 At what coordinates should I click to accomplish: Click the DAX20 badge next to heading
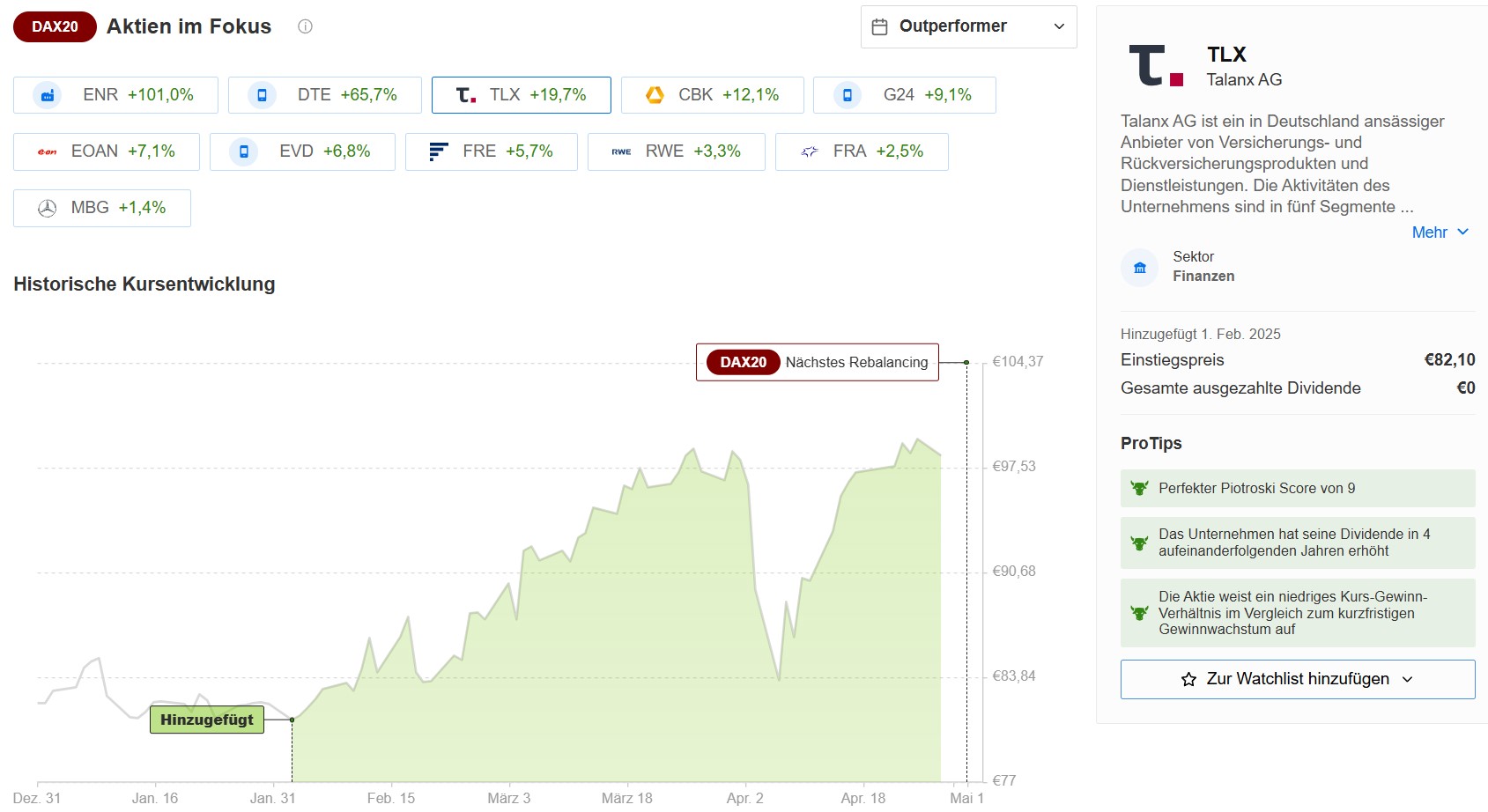pos(55,26)
